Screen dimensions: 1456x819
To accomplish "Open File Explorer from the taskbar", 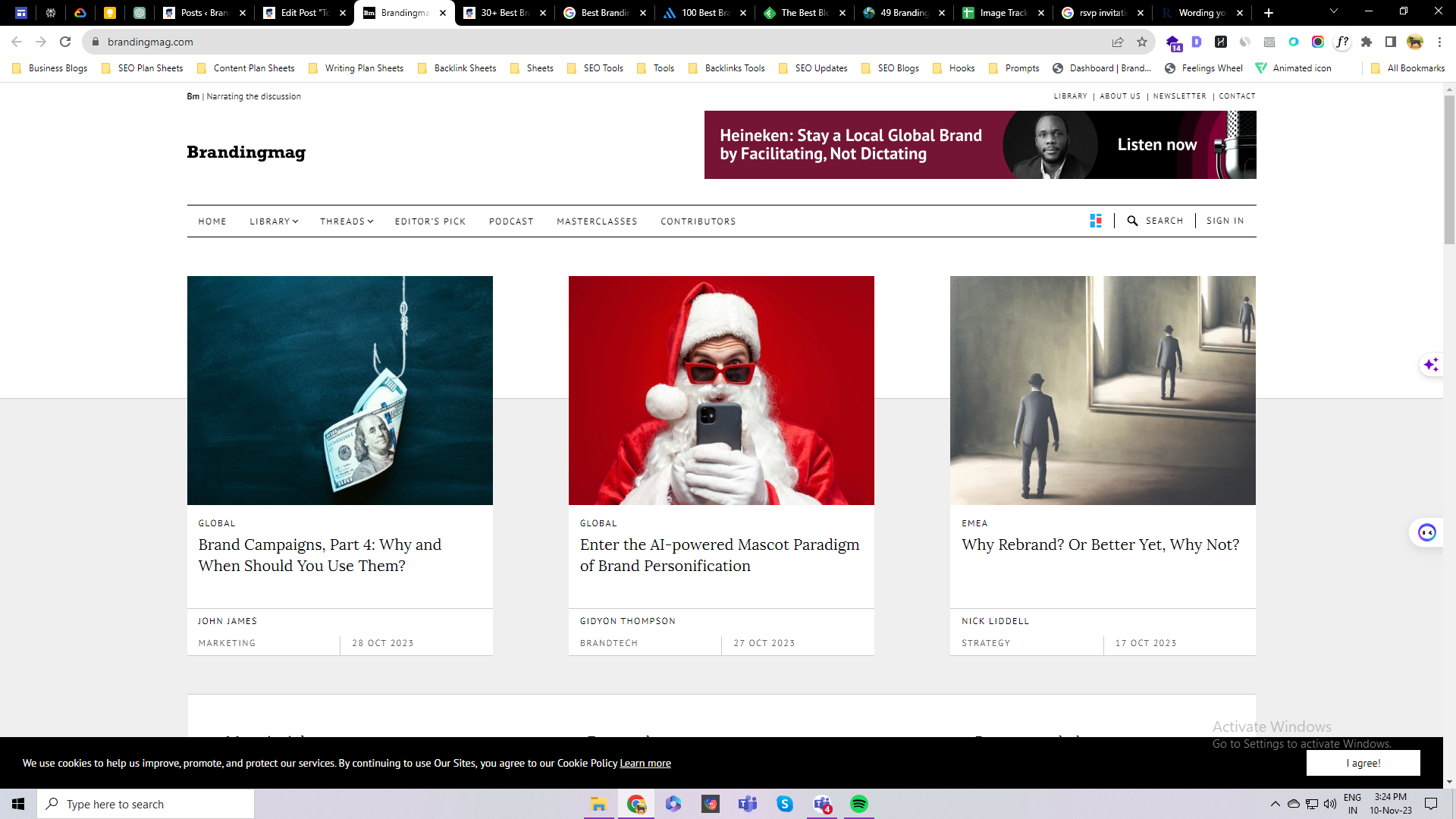I will pyautogui.click(x=598, y=804).
